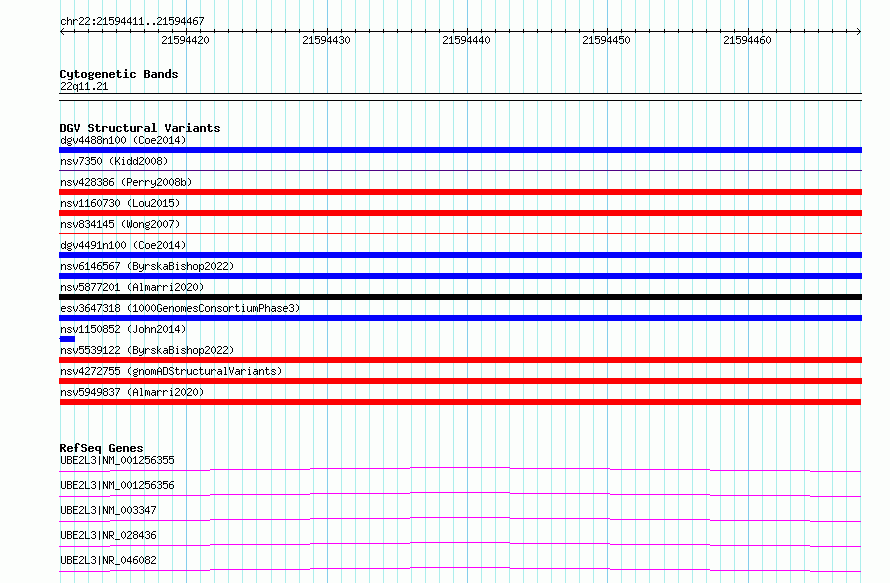Open variant esv3647318 (1000GenomesConsortiumPhase3) label

[x=180, y=308]
